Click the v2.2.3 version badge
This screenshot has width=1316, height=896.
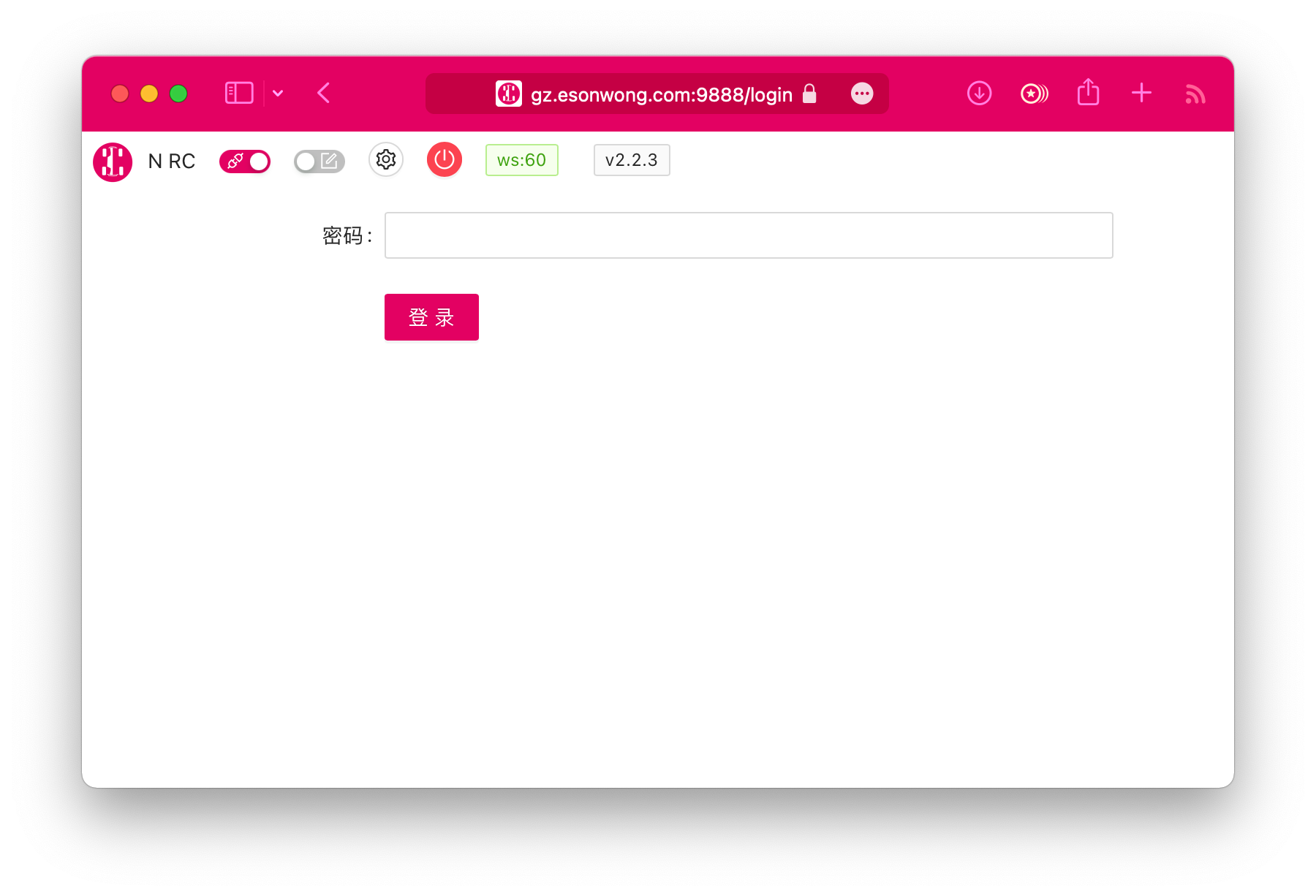coord(631,159)
